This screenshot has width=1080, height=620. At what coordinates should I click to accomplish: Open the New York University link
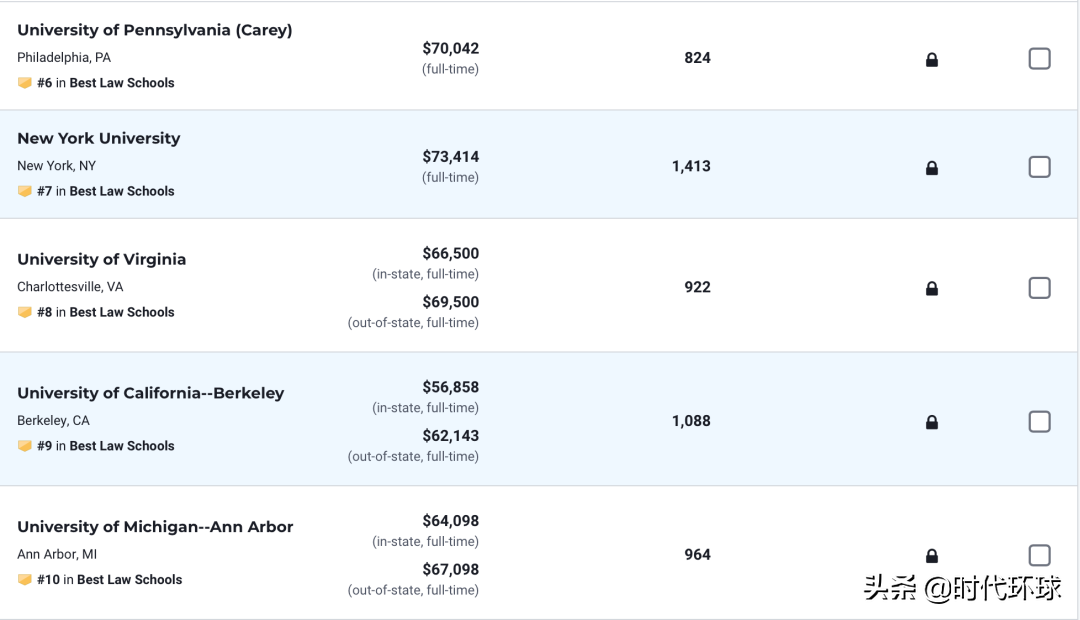pyautogui.click(x=99, y=138)
